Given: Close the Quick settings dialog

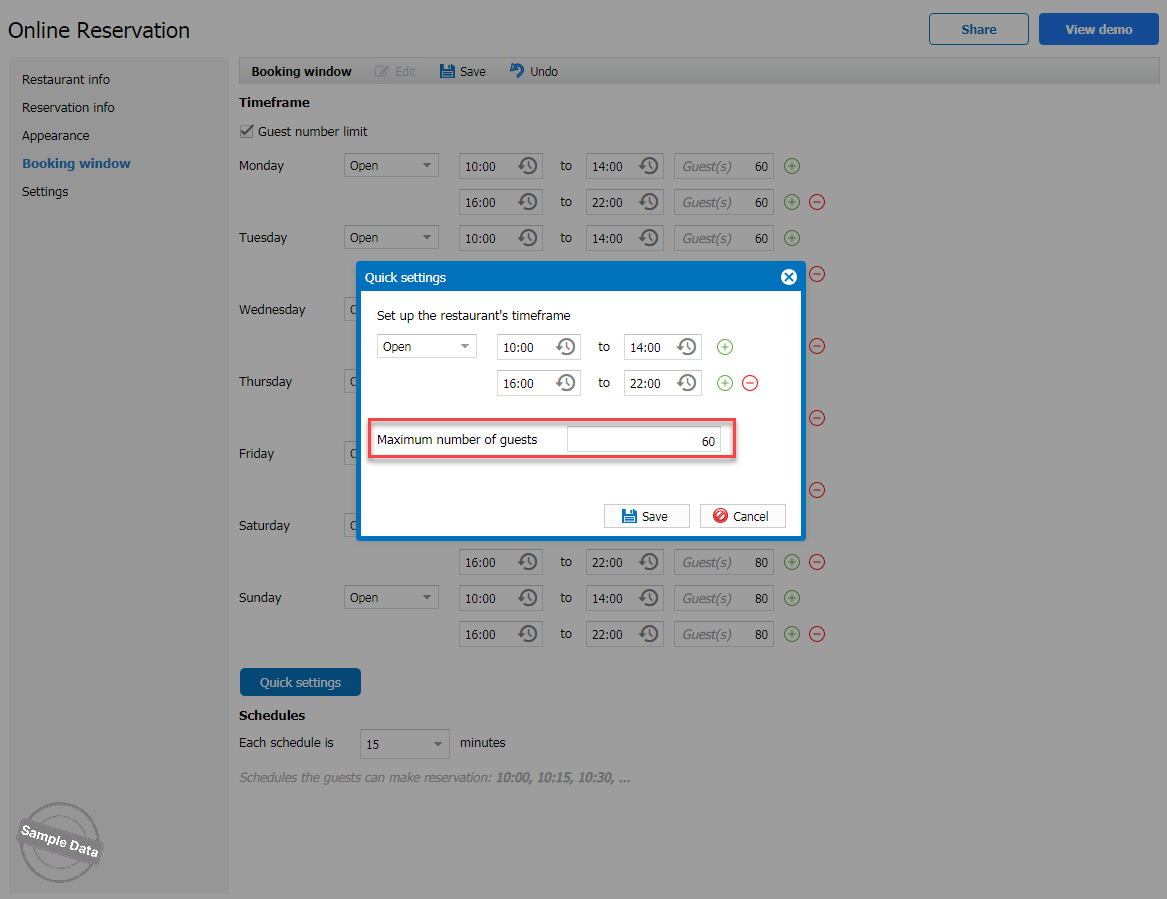Looking at the screenshot, I should (788, 277).
